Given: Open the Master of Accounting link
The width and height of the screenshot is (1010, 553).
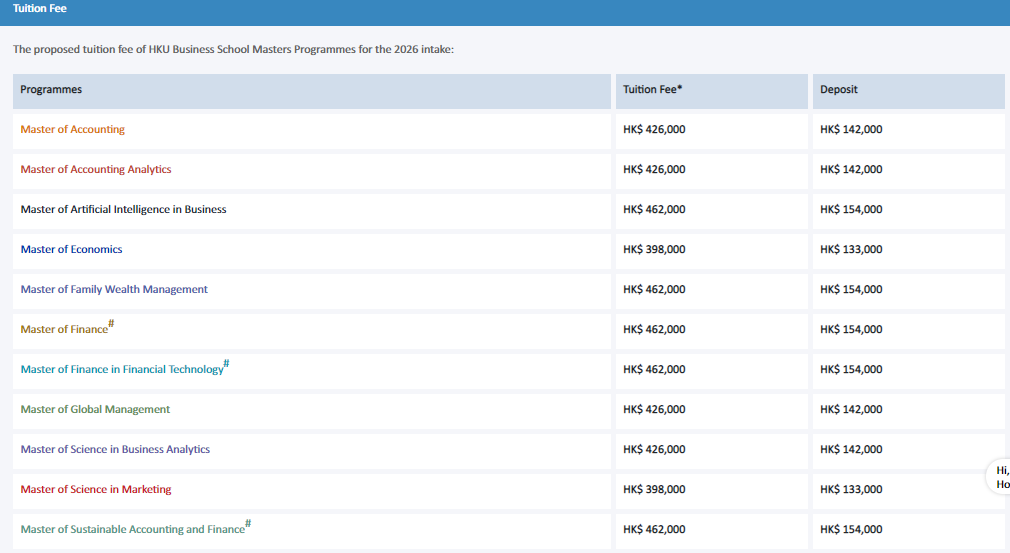Looking at the screenshot, I should tap(72, 129).
